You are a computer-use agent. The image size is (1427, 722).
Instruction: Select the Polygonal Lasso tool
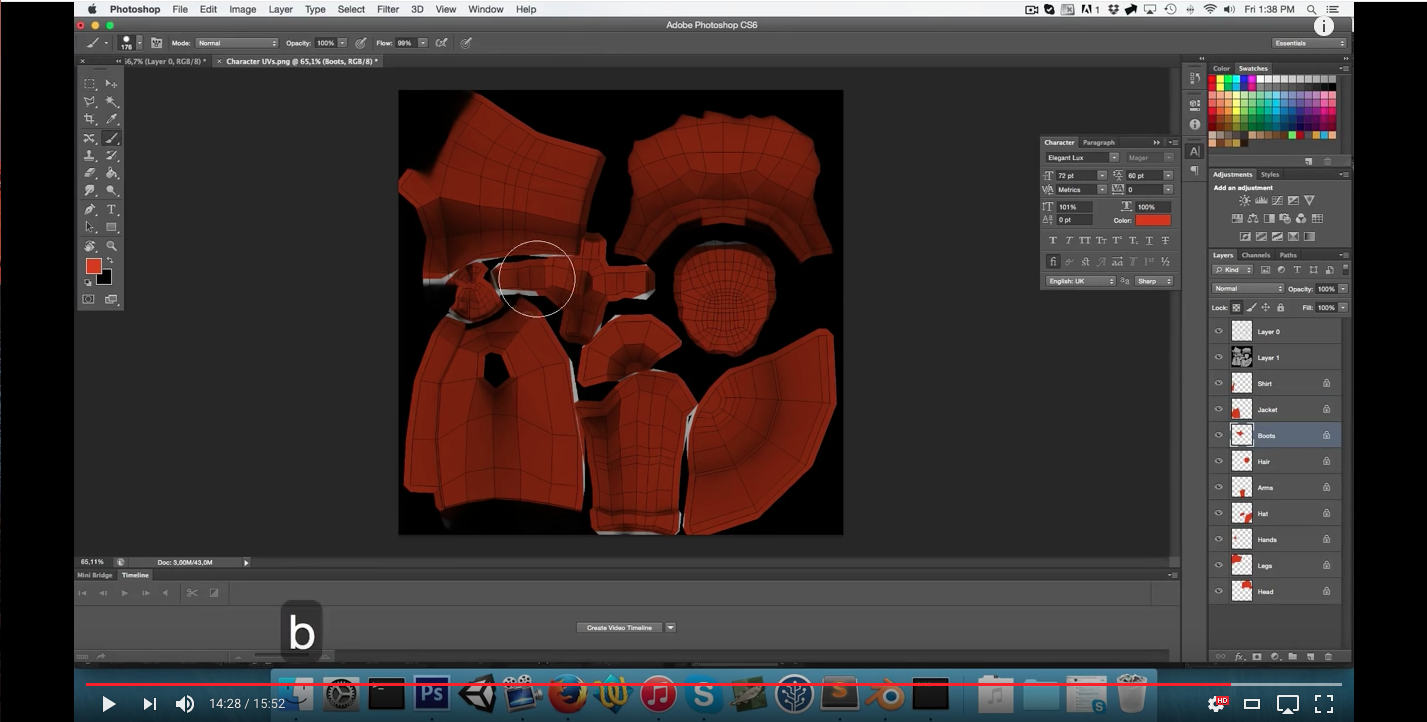[90, 102]
